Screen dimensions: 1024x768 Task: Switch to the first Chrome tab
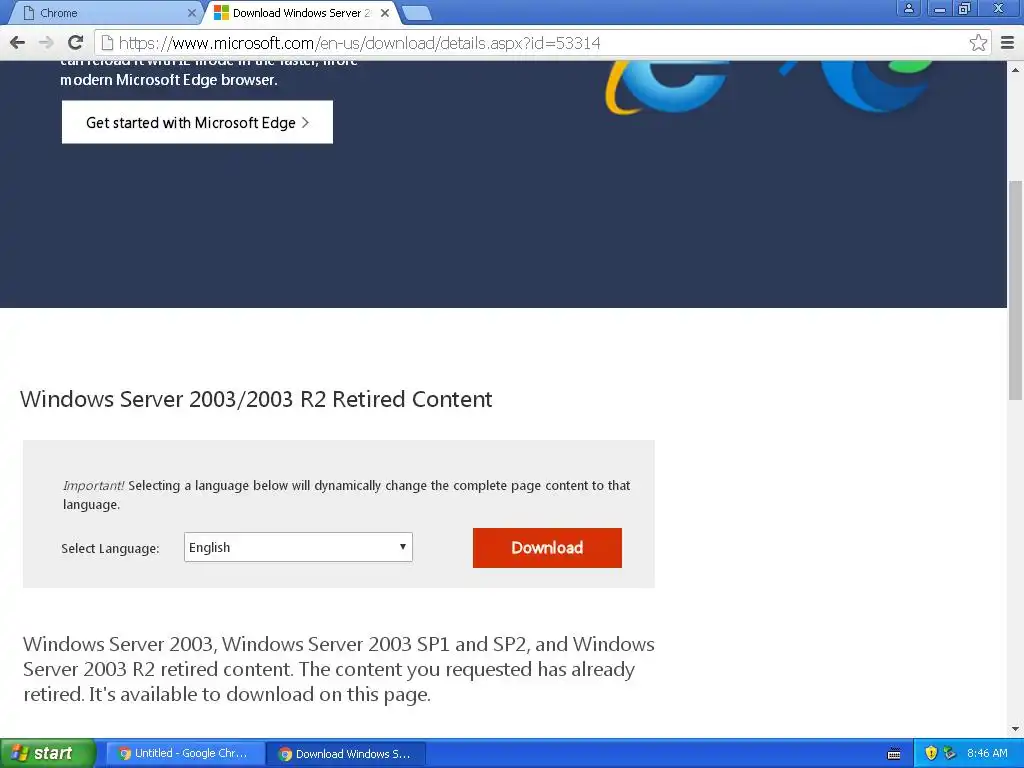click(x=108, y=13)
